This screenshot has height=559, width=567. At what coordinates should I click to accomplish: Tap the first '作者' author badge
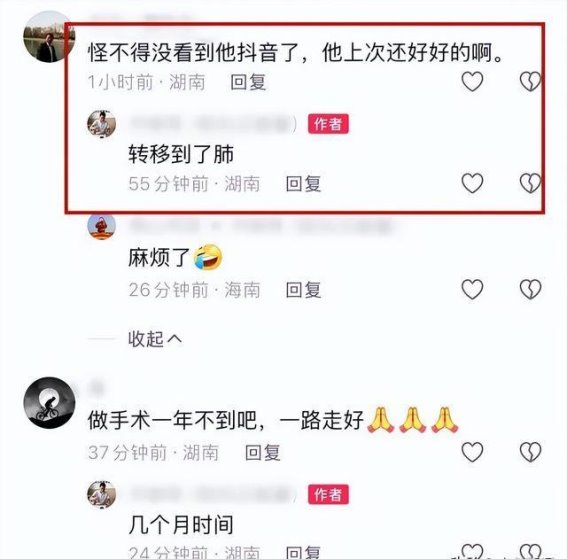(328, 124)
